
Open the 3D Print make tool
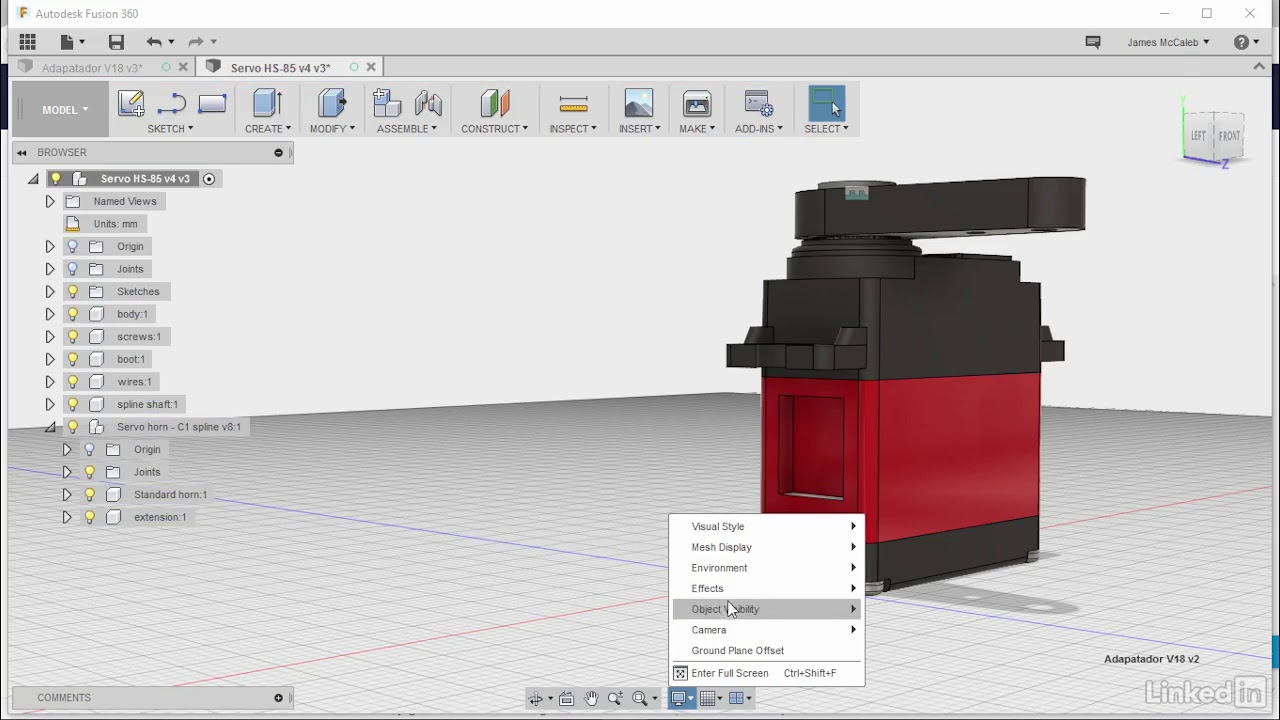coord(697,104)
